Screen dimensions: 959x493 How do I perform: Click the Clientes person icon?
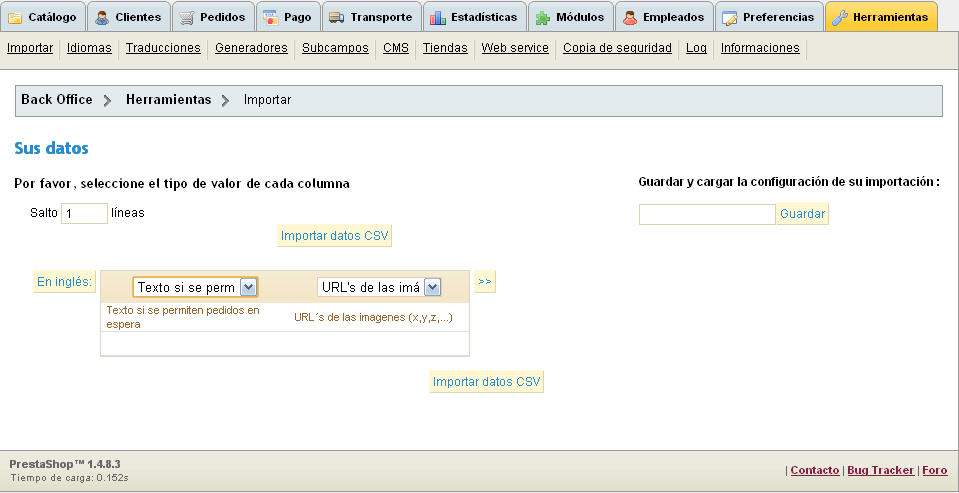(102, 18)
